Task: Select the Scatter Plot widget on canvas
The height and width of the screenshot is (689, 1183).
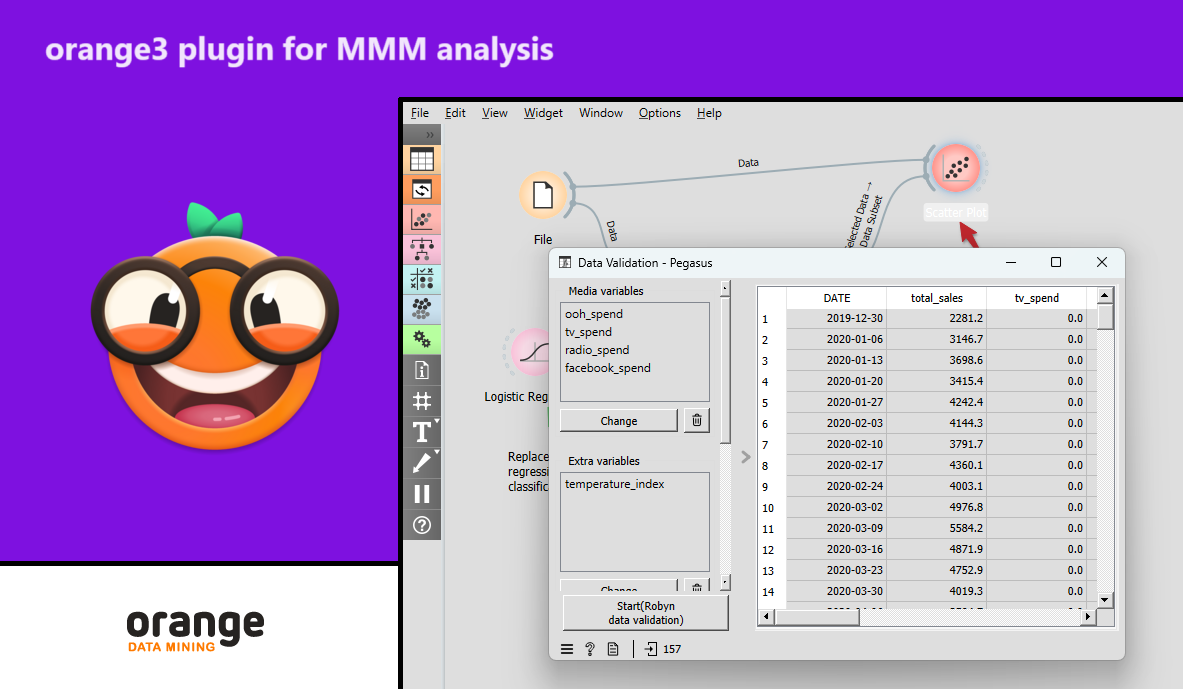Action: click(956, 168)
